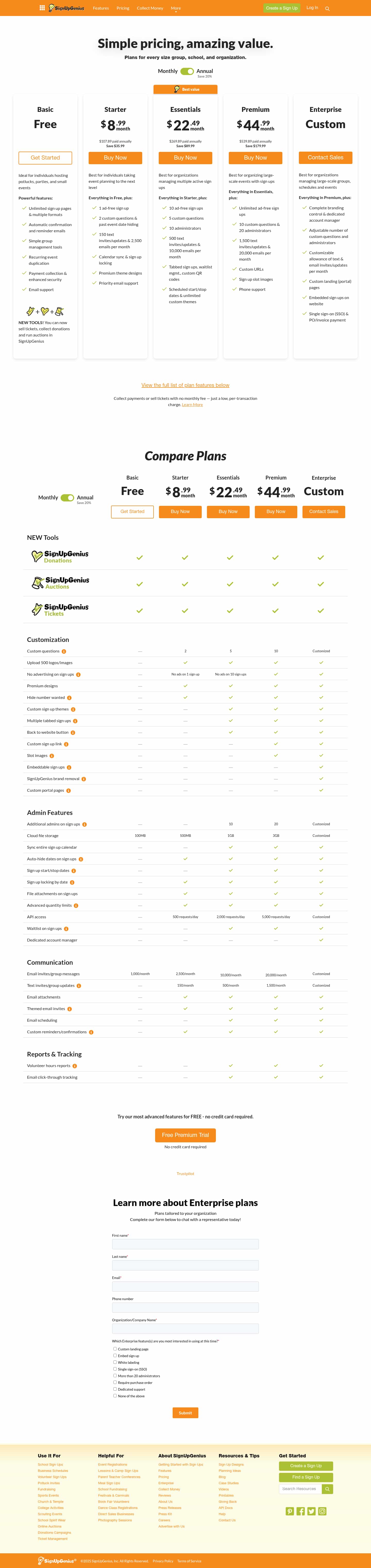Click info icon beside Hide number wanted
371x1568 pixels.
[69, 698]
